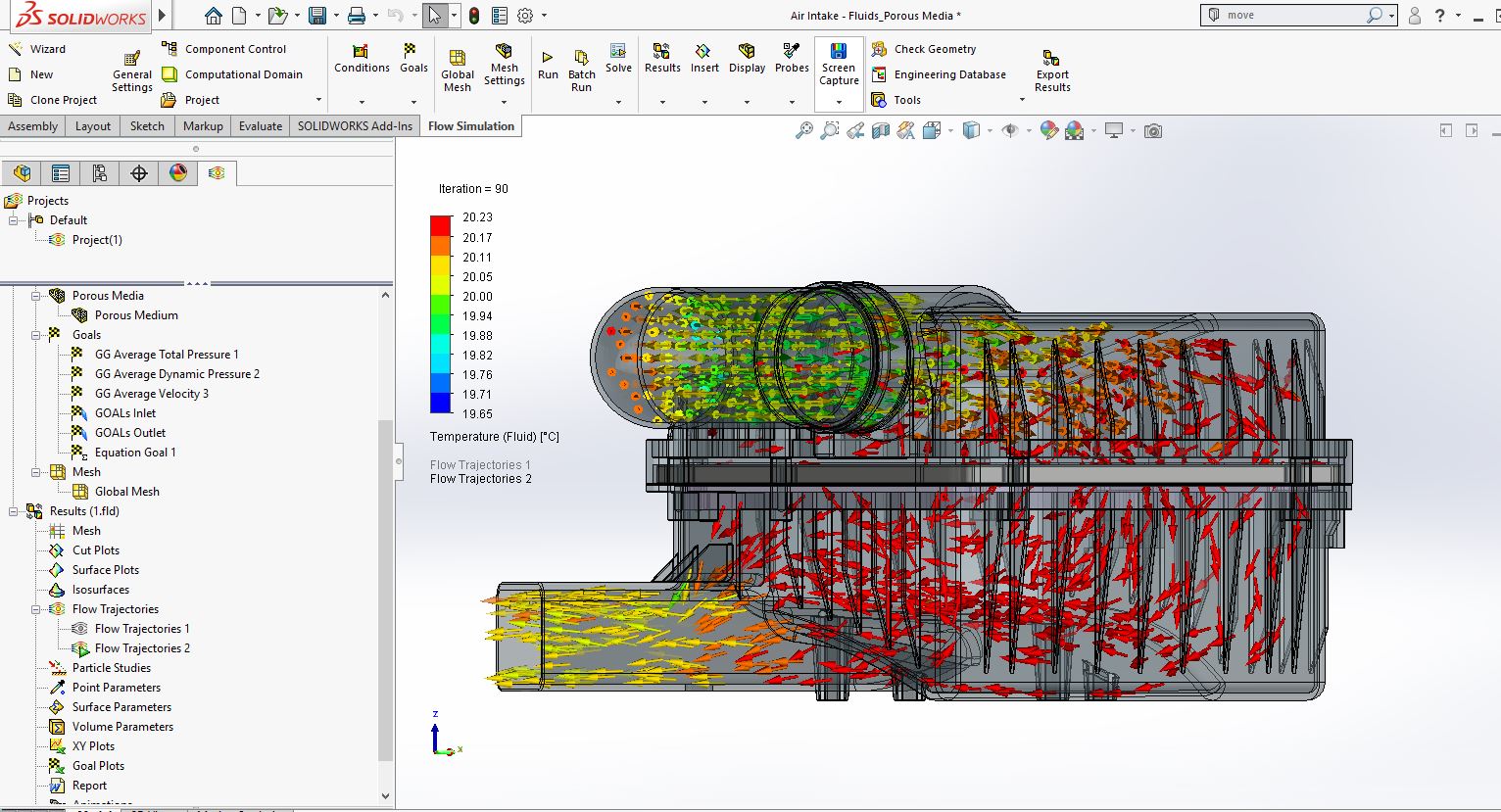Viewport: 1501px width, 812px height.
Task: Click the Rebuild traffic light icon
Action: 474,16
